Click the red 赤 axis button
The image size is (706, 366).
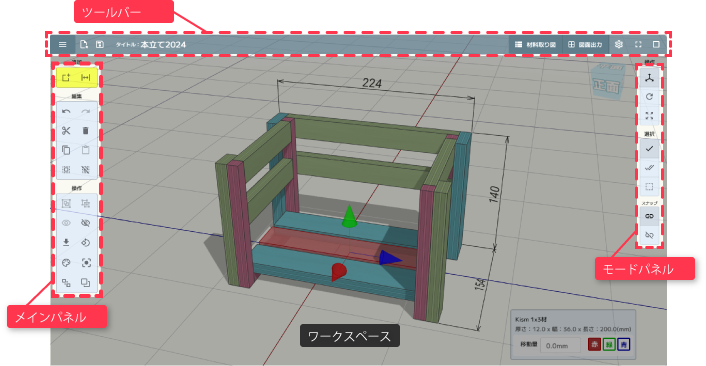[x=594, y=345]
